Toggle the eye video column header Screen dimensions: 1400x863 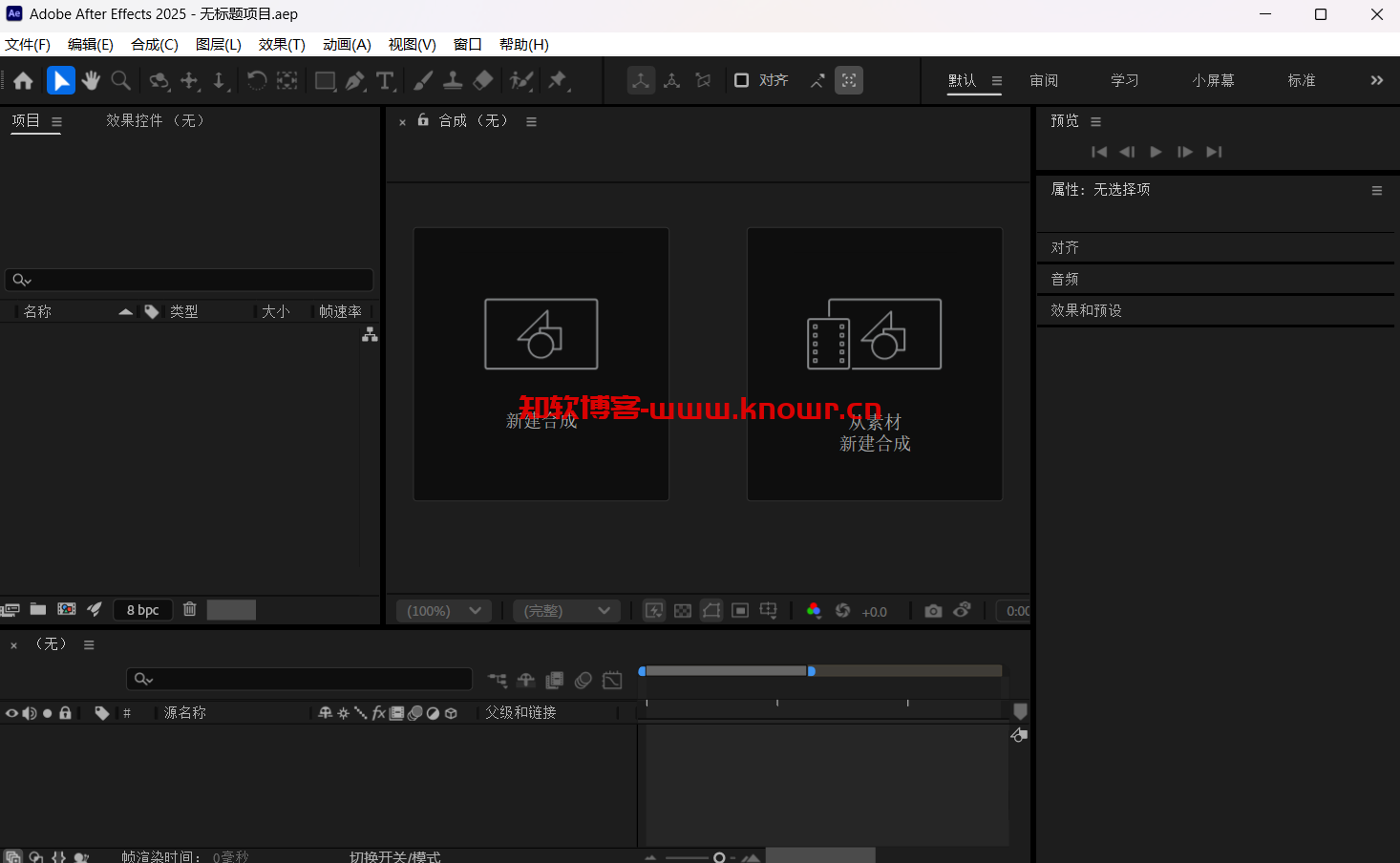(x=11, y=713)
